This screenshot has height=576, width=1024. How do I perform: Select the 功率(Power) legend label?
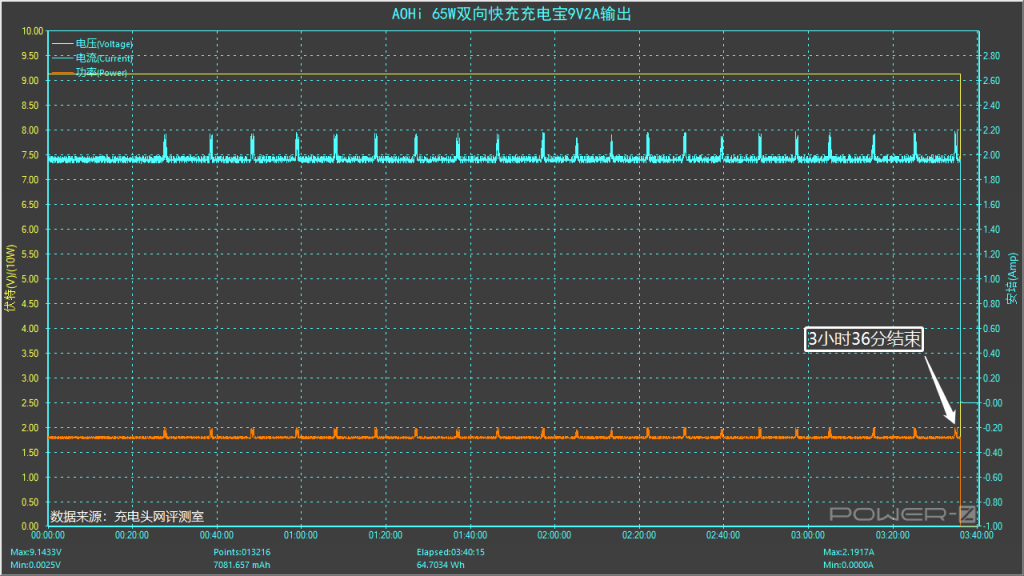101,72
